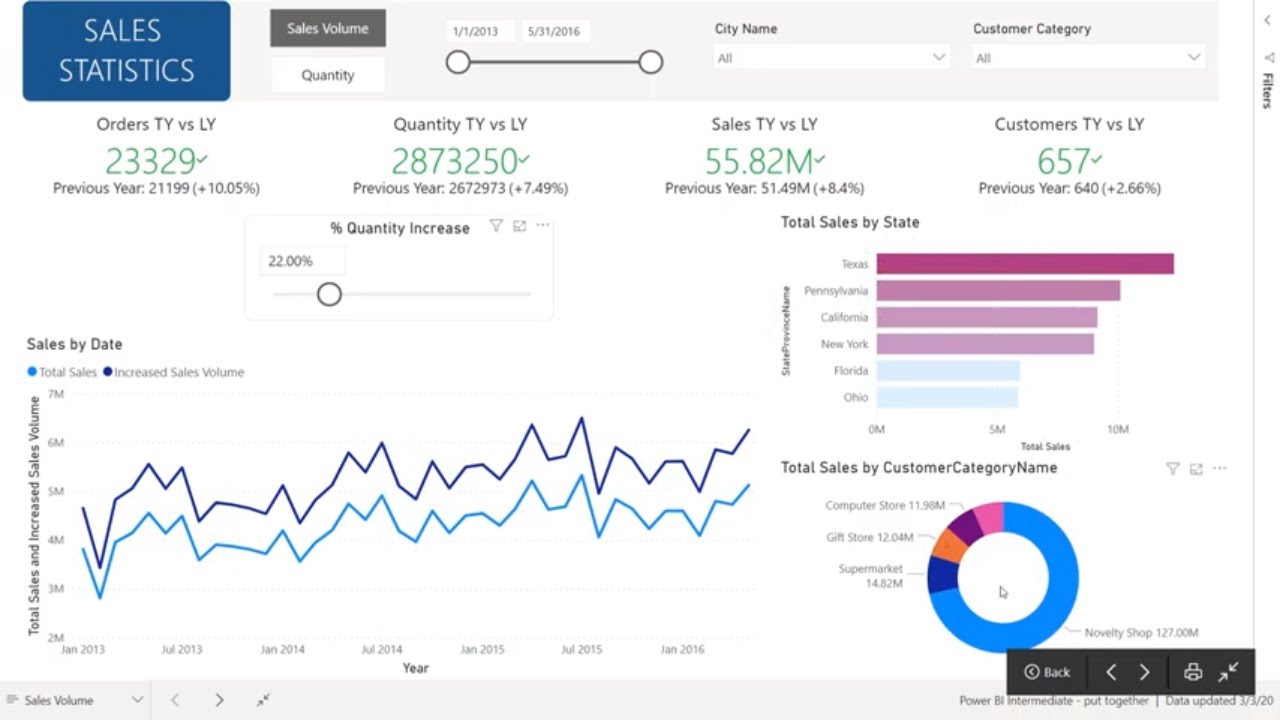This screenshot has height=720, width=1280.
Task: Switch to the Quantity bookmark button
Action: pyautogui.click(x=328, y=75)
